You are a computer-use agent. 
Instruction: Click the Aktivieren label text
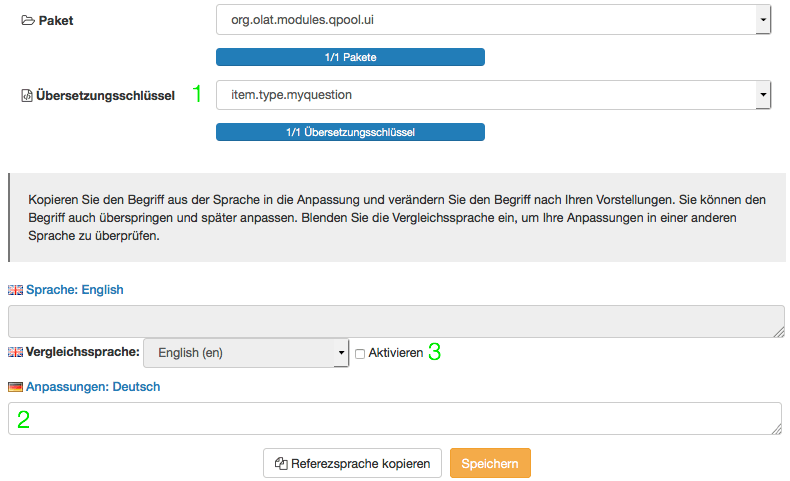[395, 354]
